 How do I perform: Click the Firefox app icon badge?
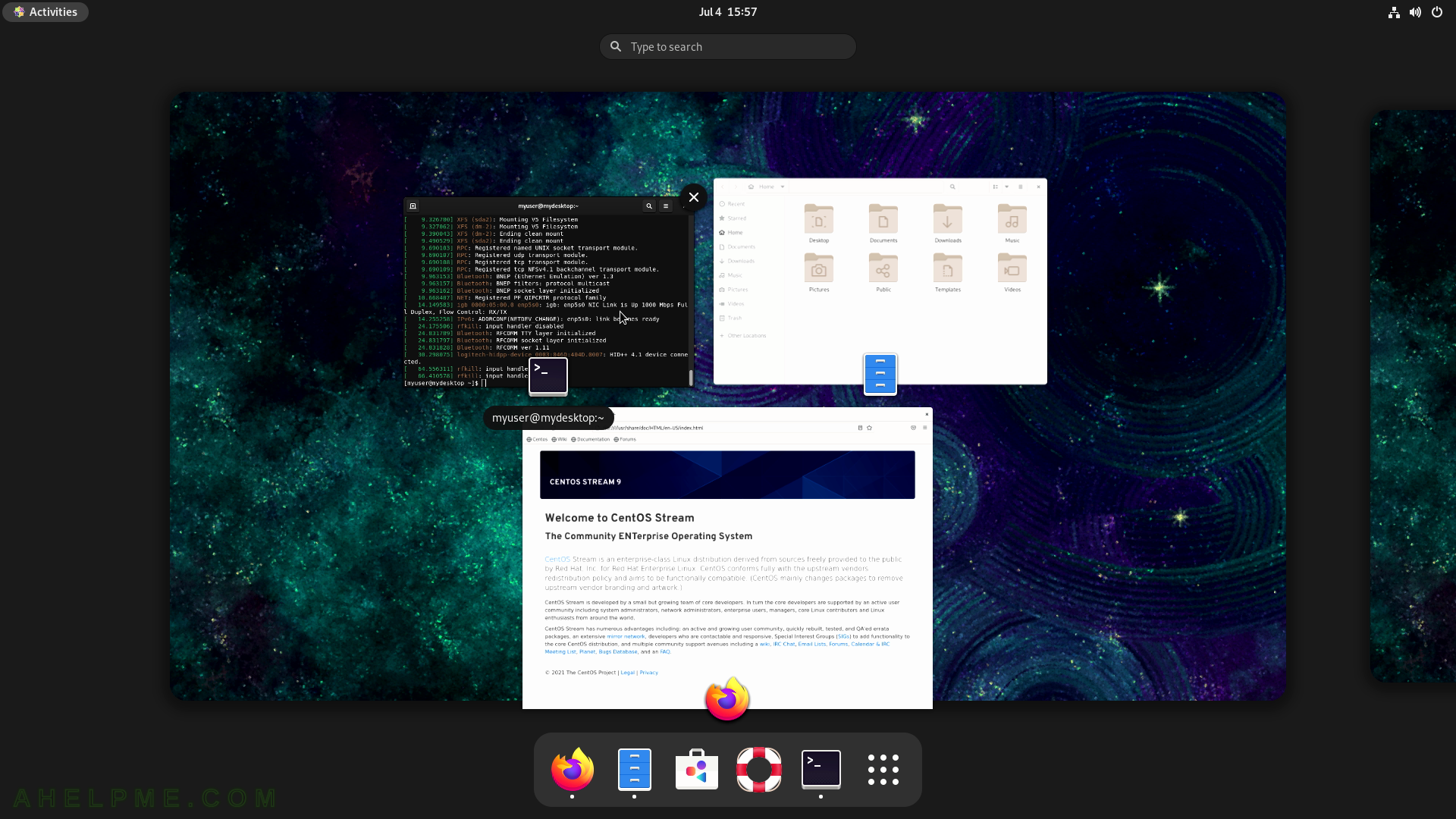[x=727, y=698]
